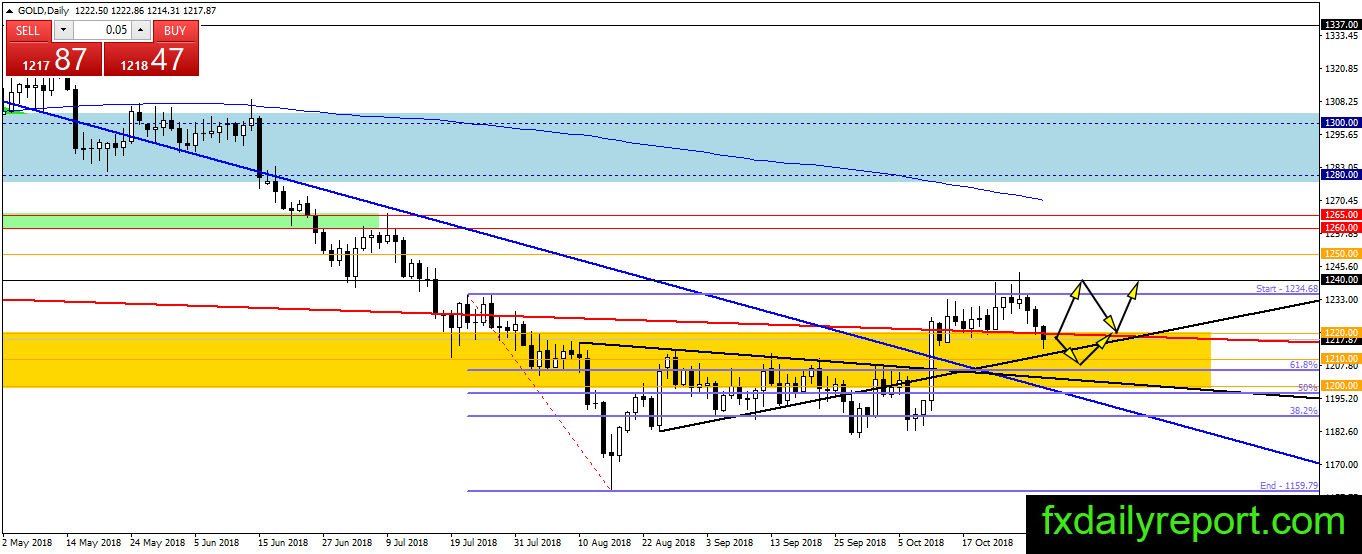This screenshot has width=1362, height=554.
Task: Click the GOLD,Daily chart title
Action: 46,10
